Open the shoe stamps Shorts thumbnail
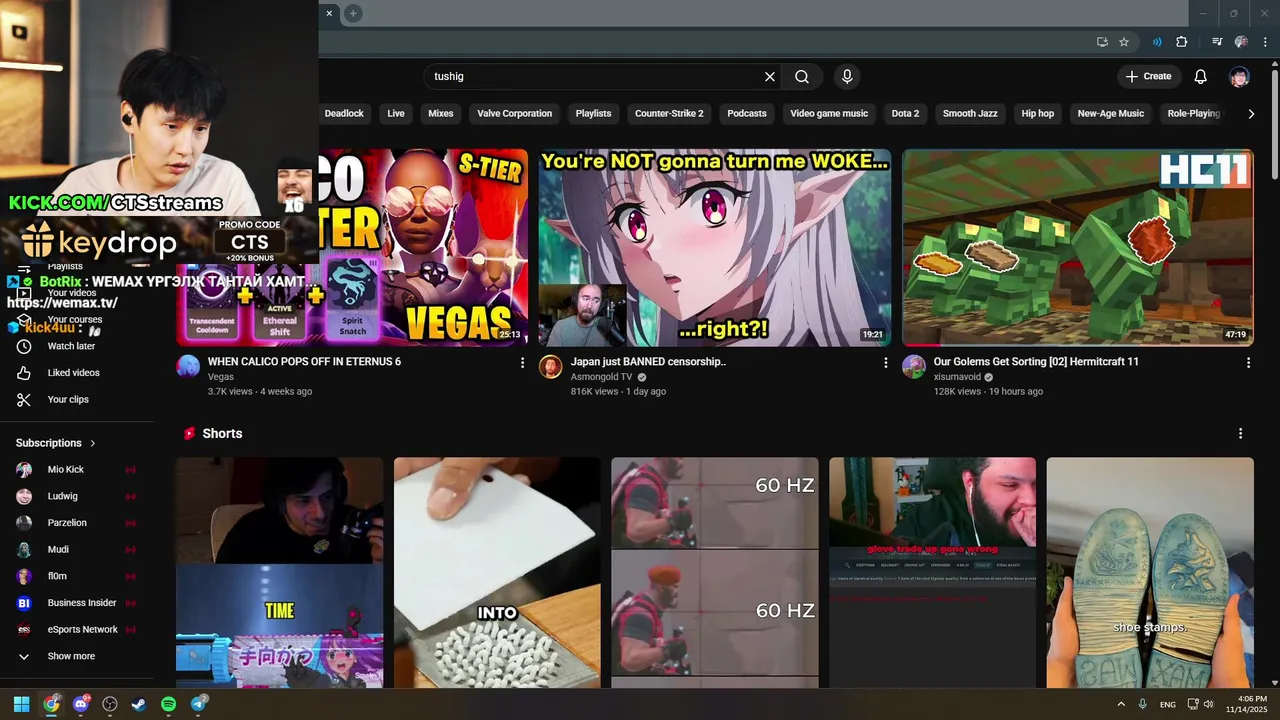The image size is (1280, 720). [1150, 573]
